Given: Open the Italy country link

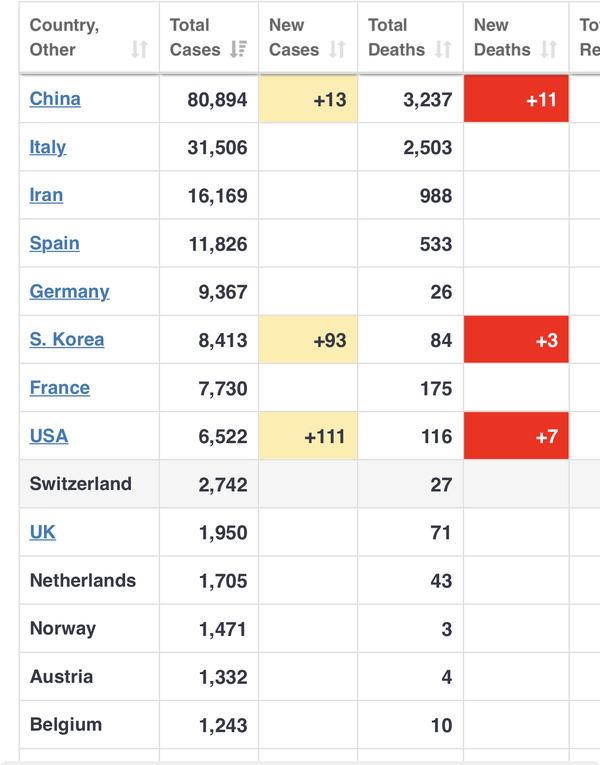Looking at the screenshot, I should click(x=48, y=147).
